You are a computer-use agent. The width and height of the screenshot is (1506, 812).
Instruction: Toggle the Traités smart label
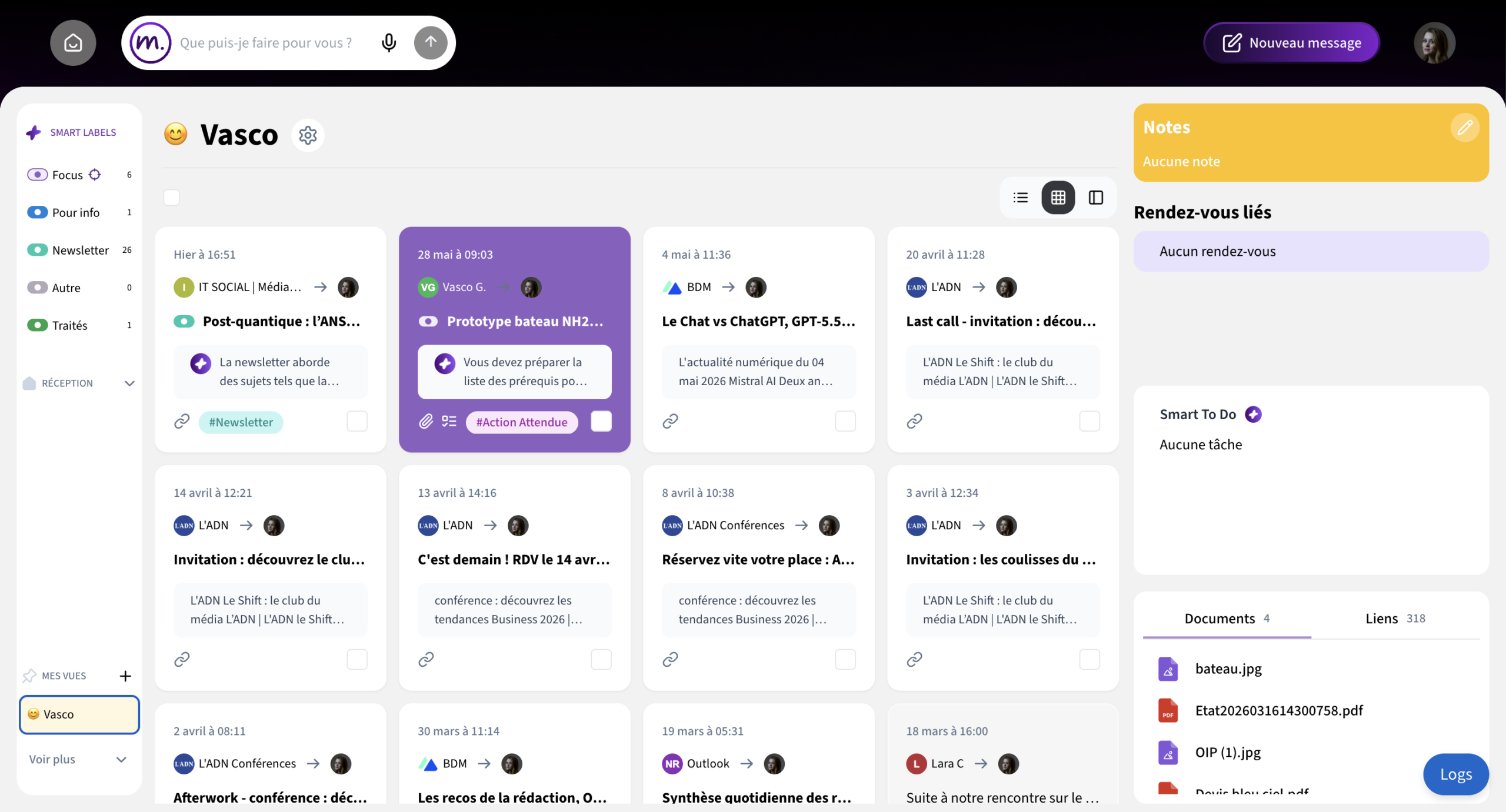(x=38, y=325)
